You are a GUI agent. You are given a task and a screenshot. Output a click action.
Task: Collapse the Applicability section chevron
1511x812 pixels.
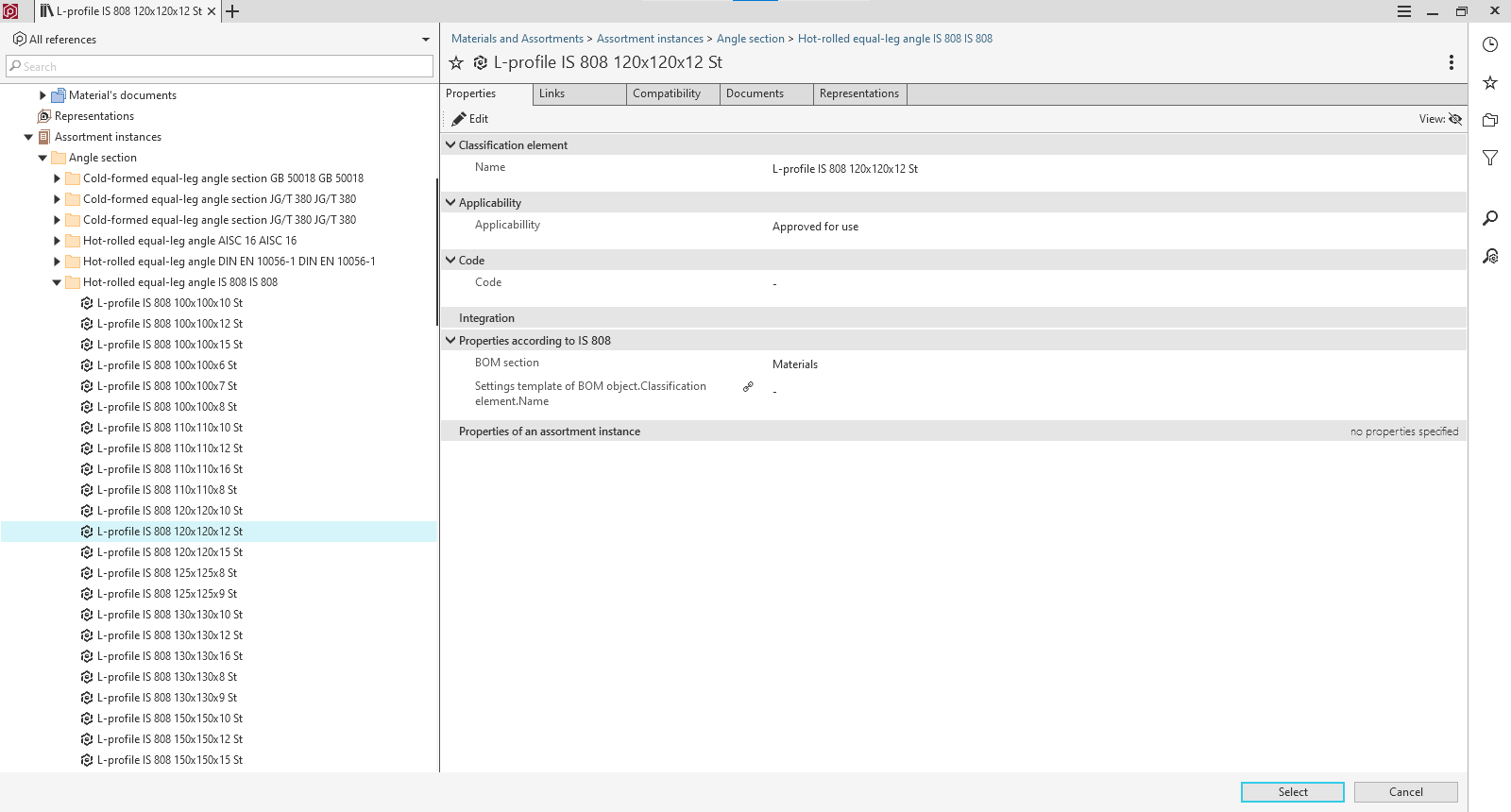[x=450, y=203]
